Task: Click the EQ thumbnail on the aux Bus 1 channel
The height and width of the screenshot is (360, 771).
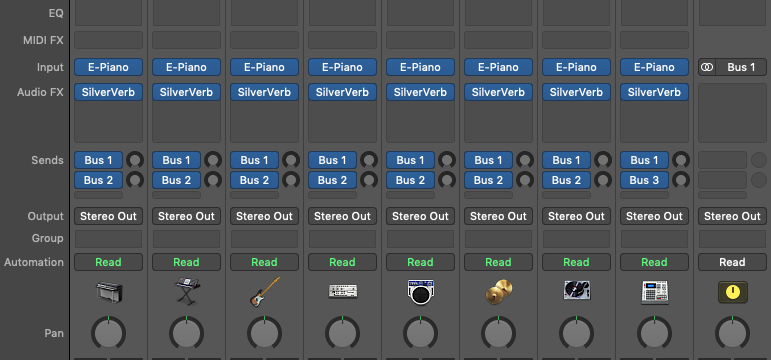Action: [733, 13]
